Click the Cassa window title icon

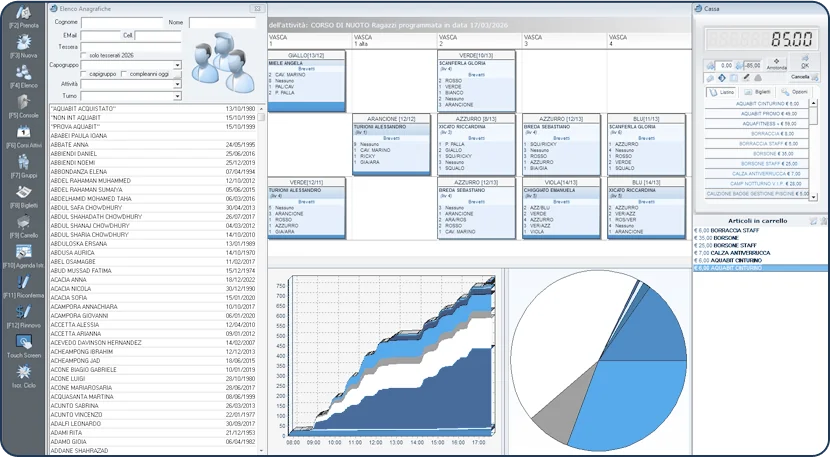(x=698, y=8)
